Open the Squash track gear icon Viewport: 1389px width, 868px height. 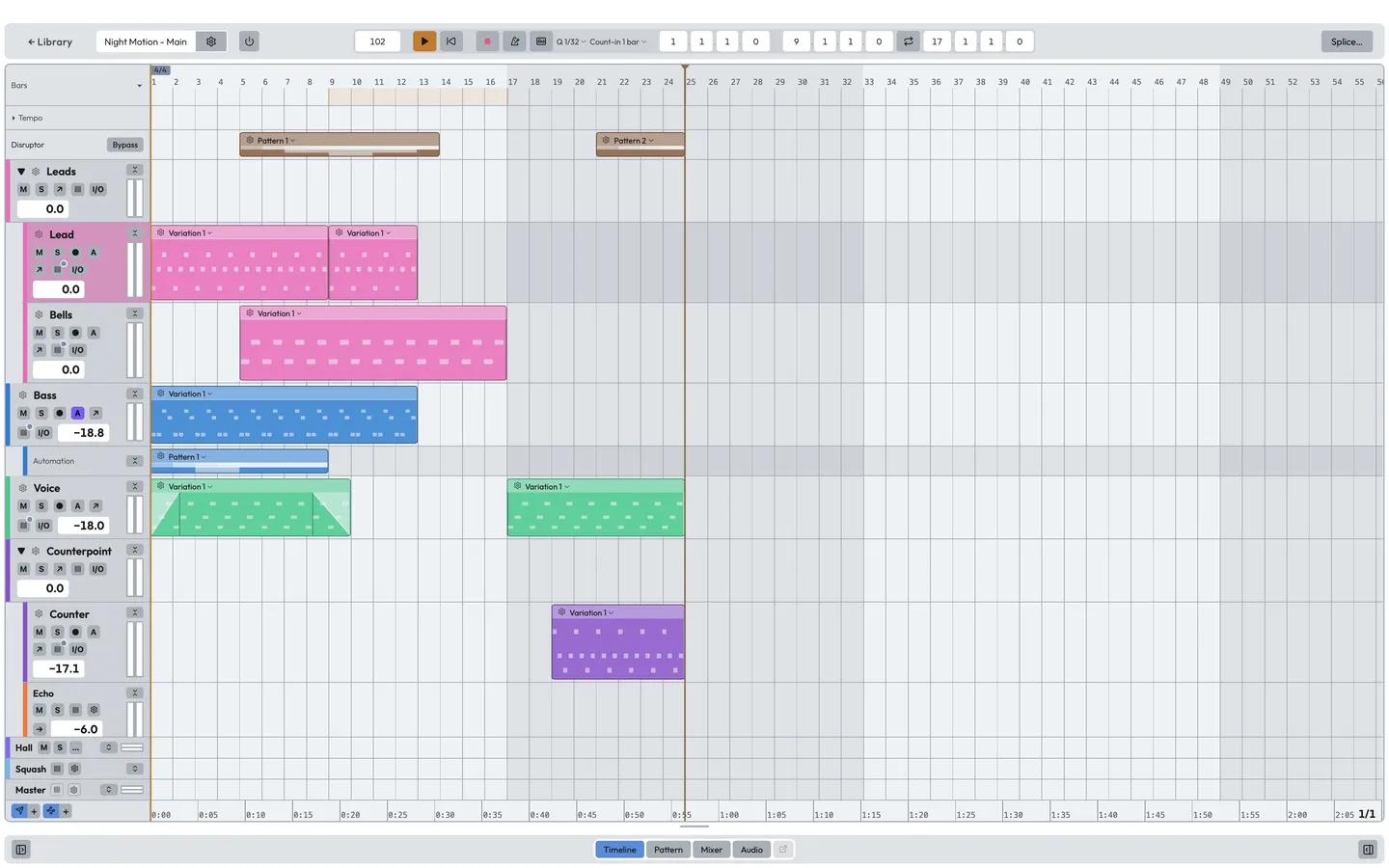(74, 769)
